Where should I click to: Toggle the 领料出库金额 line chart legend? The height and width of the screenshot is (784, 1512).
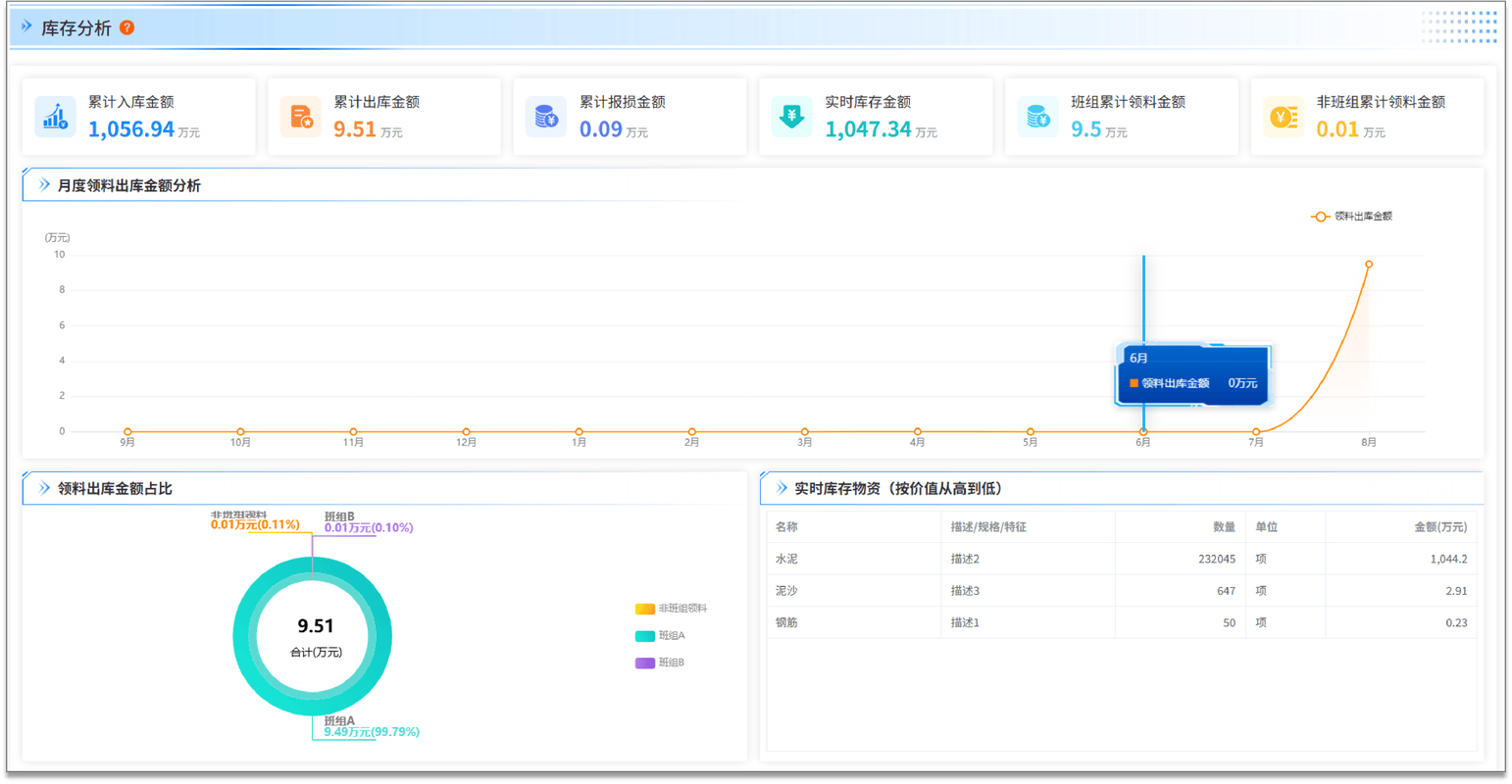point(1352,216)
